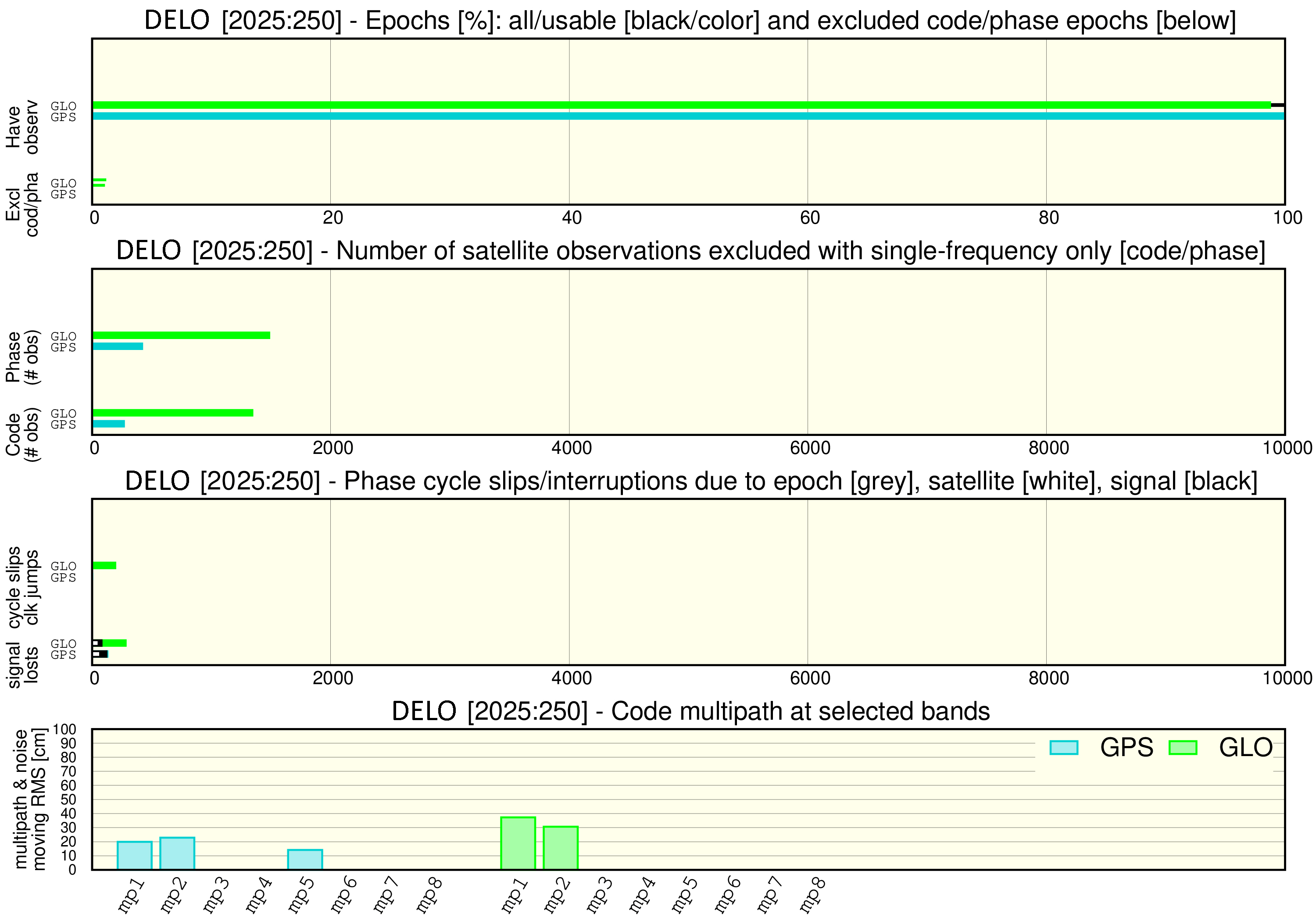Click the GPS label in Code row
Viewport: 1316px width, 921px height.
63,425
